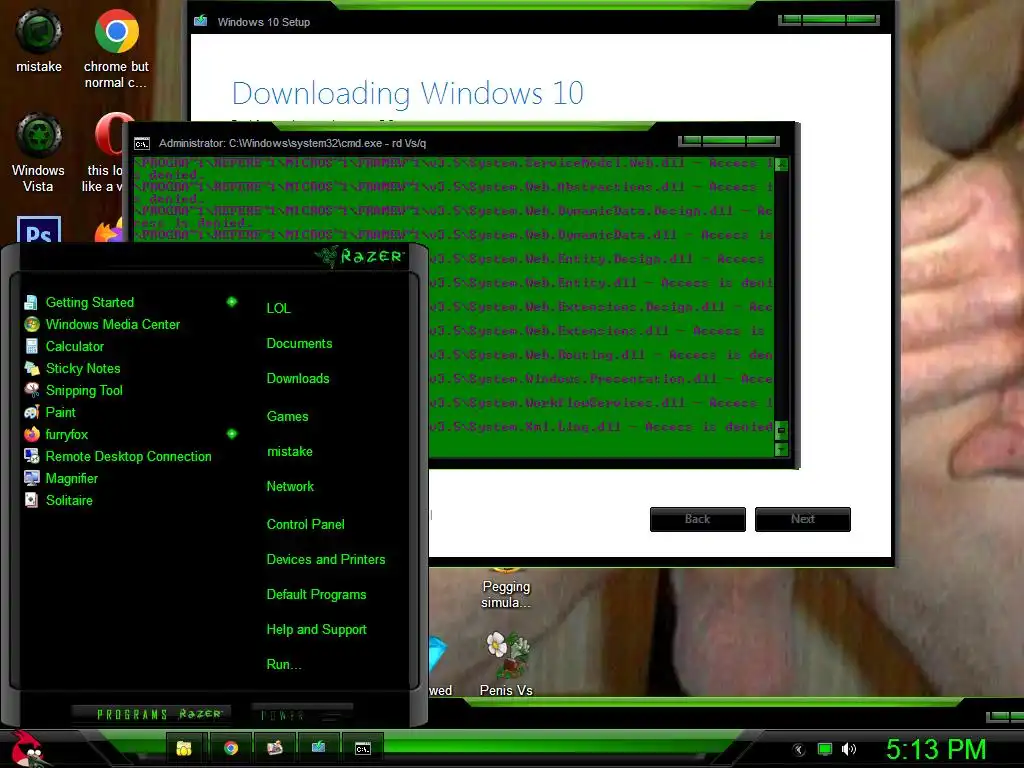Click the POWER button in start menu
The height and width of the screenshot is (768, 1024).
[283, 716]
